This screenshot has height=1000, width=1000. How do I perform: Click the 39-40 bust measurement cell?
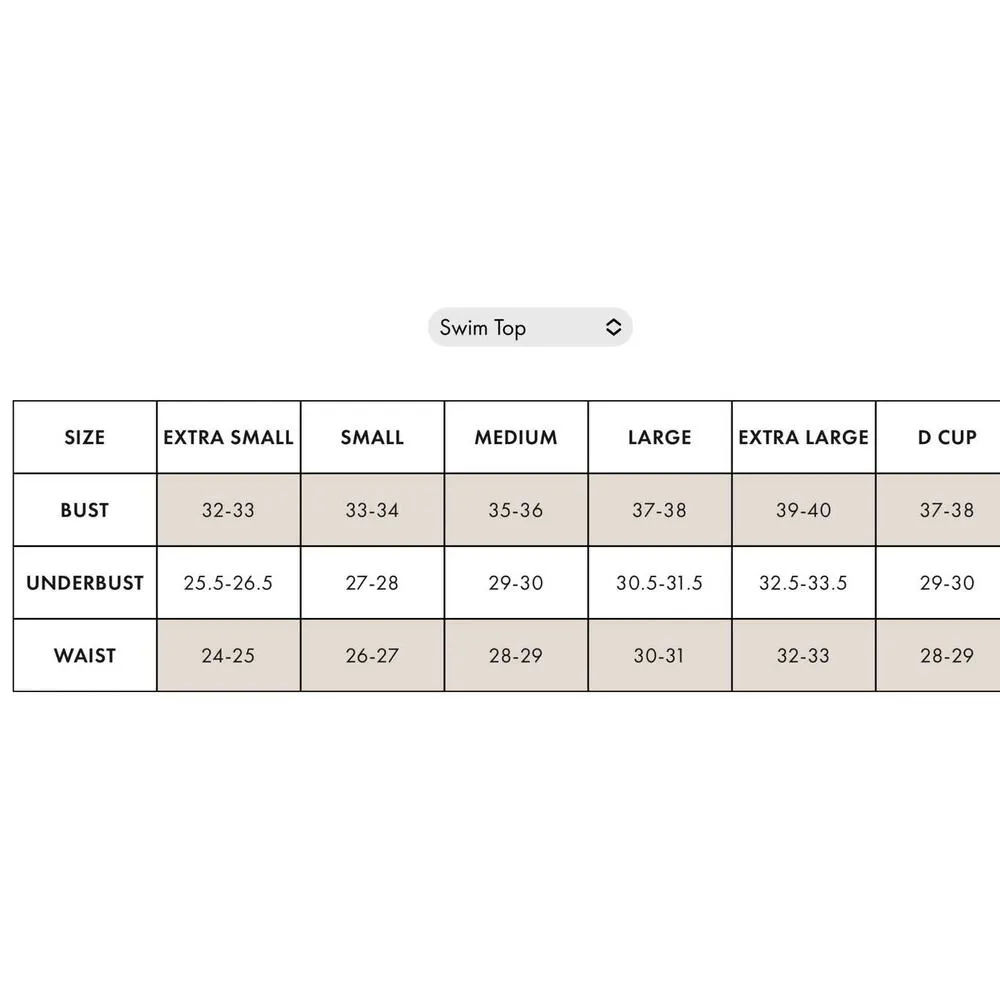(804, 510)
